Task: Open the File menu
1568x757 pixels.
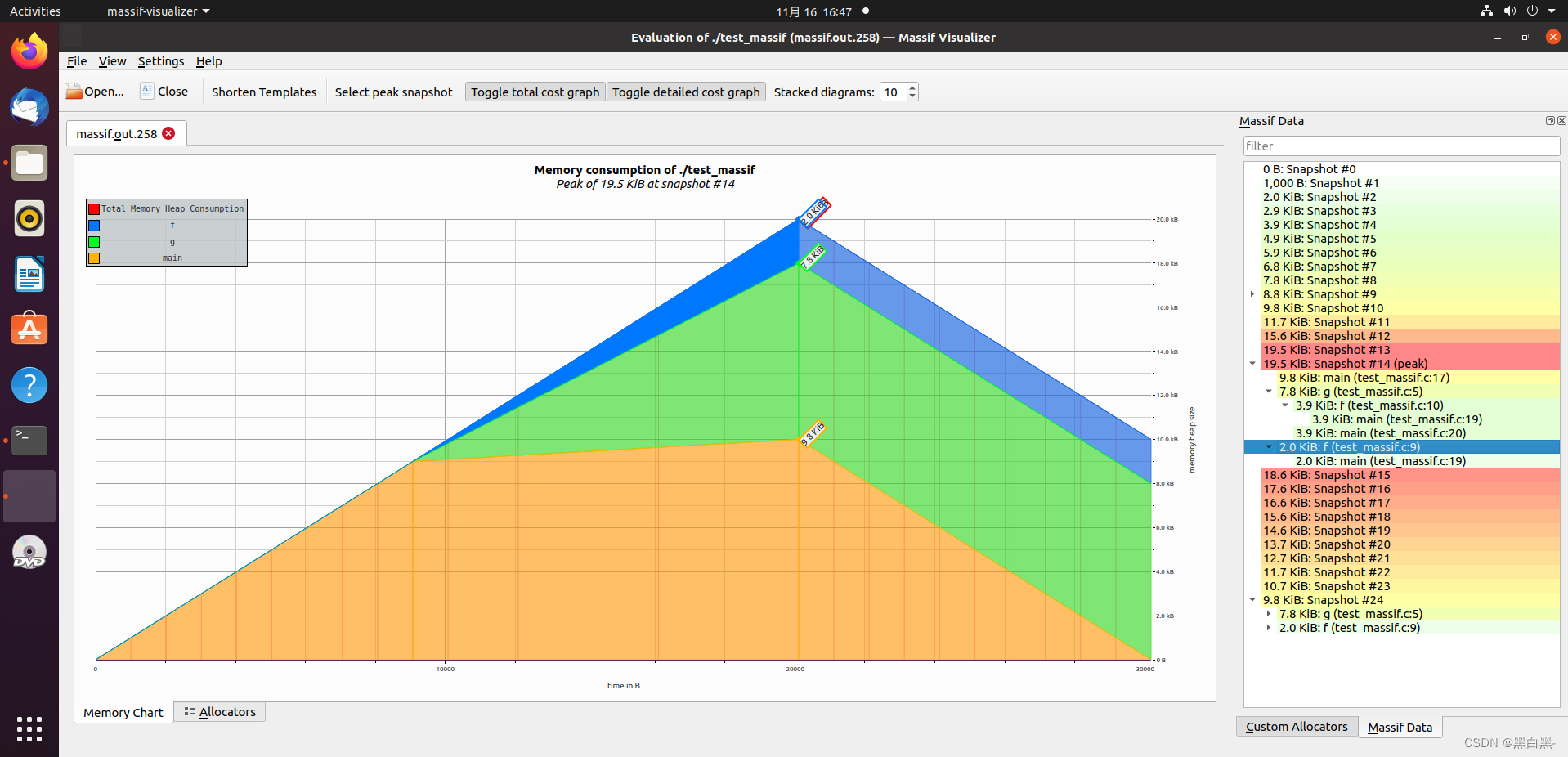Action: click(77, 61)
